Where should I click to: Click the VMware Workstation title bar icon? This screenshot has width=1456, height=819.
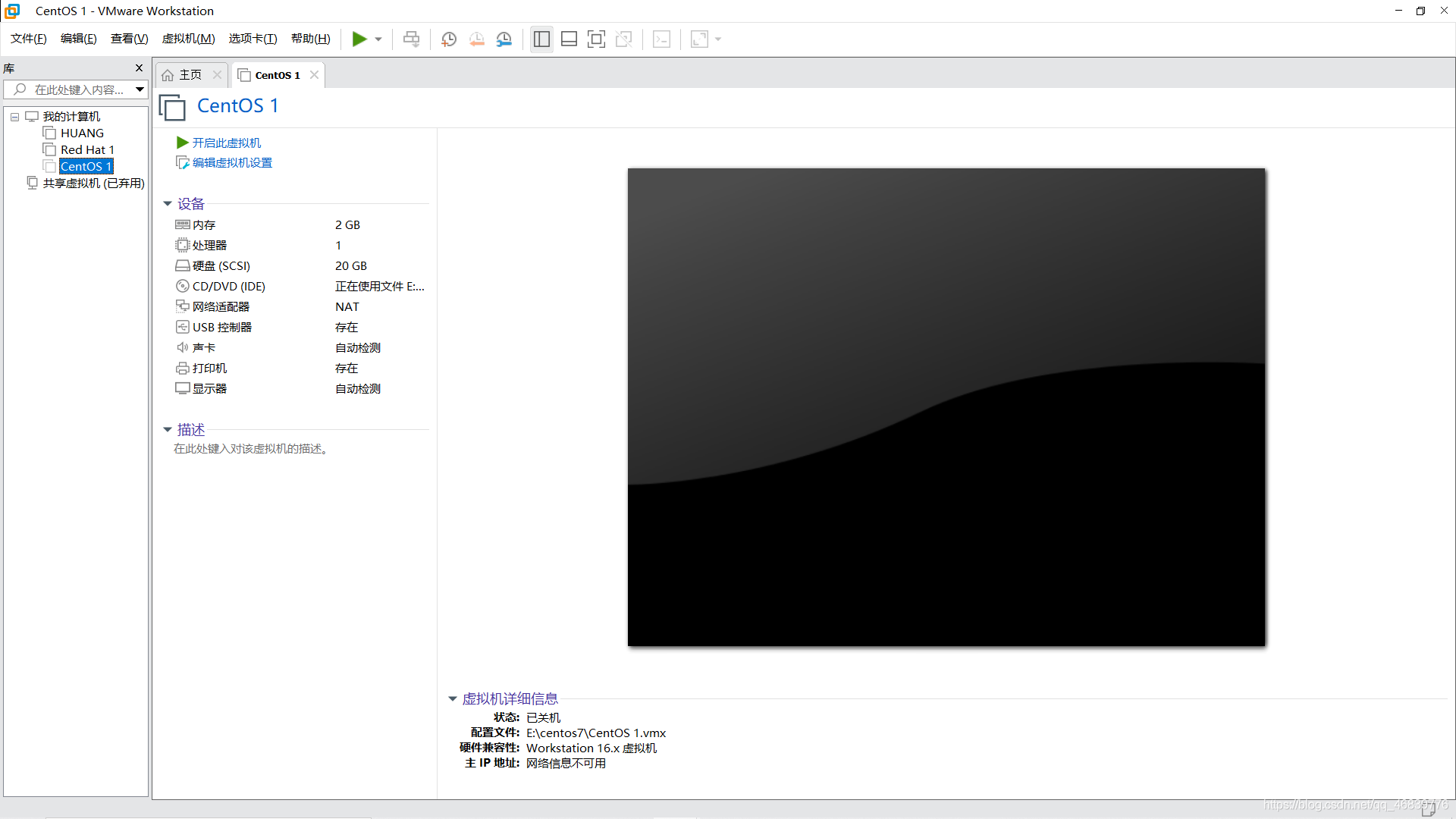coord(12,11)
